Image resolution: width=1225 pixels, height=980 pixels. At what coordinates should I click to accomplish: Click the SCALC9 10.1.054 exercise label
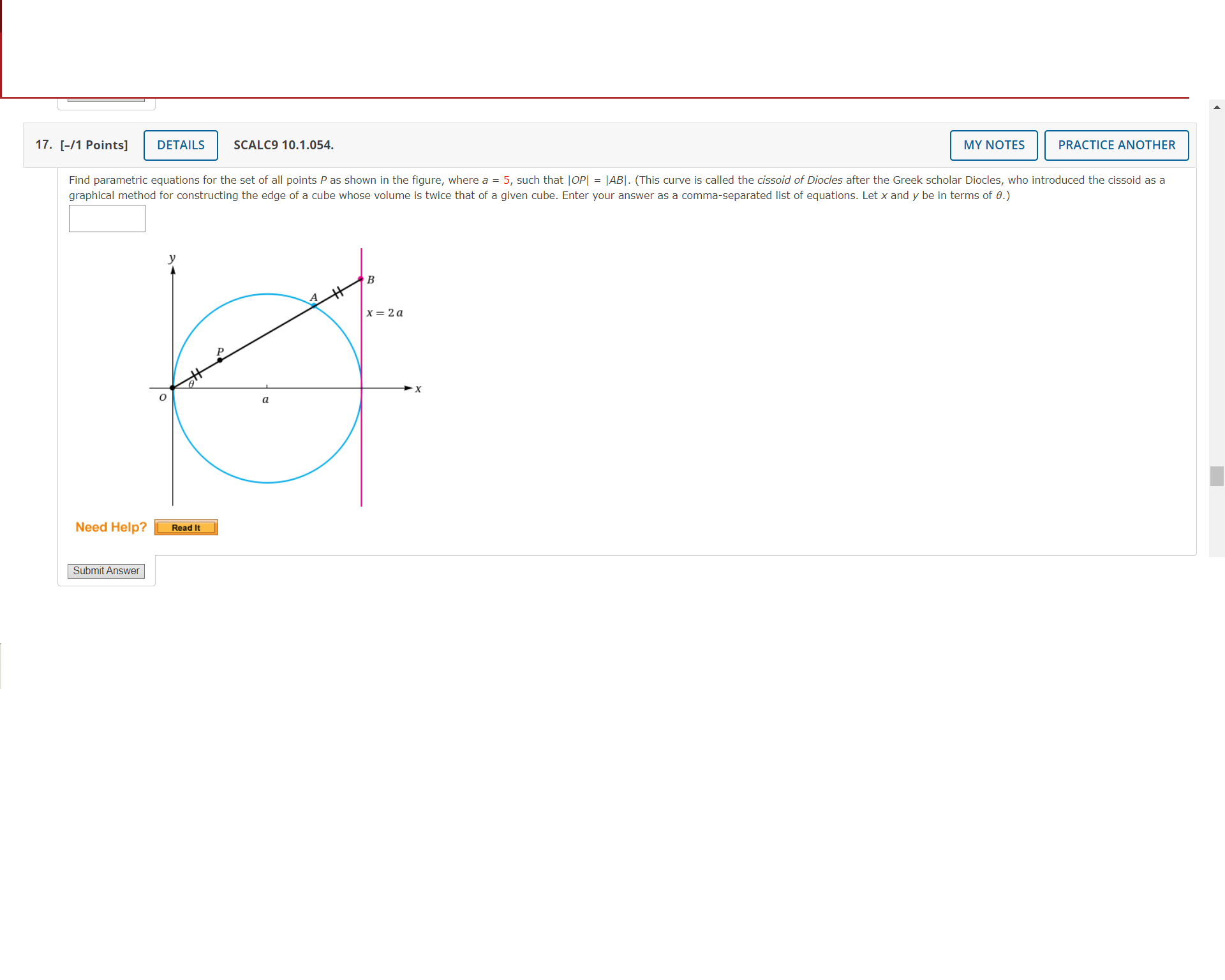(x=283, y=145)
